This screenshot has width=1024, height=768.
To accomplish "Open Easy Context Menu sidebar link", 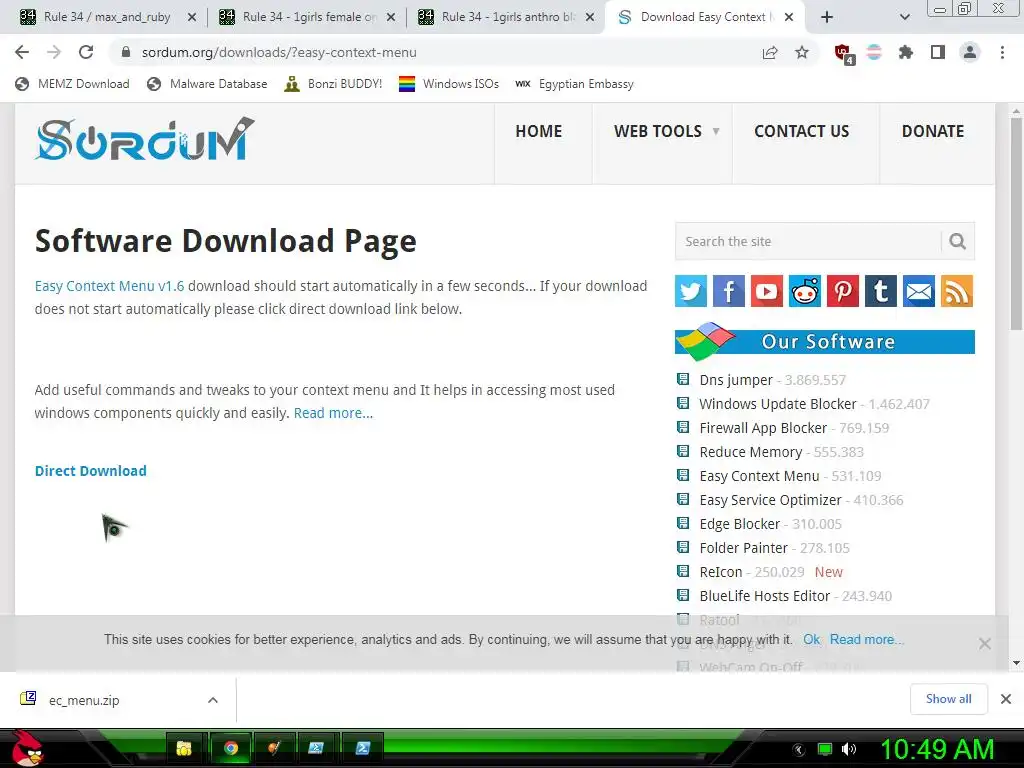I will point(760,476).
